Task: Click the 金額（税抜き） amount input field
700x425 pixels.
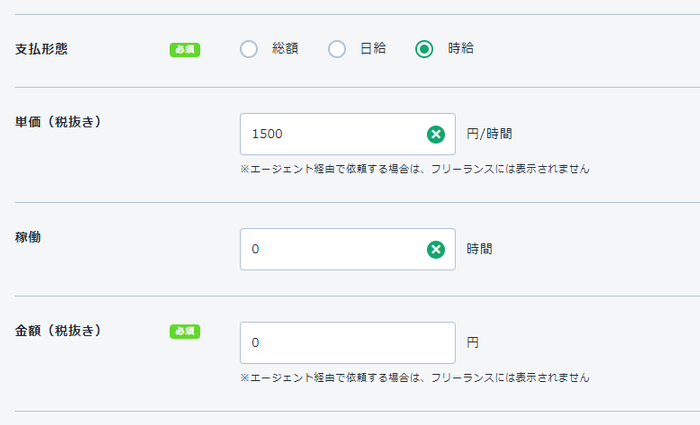Action: [x=347, y=343]
